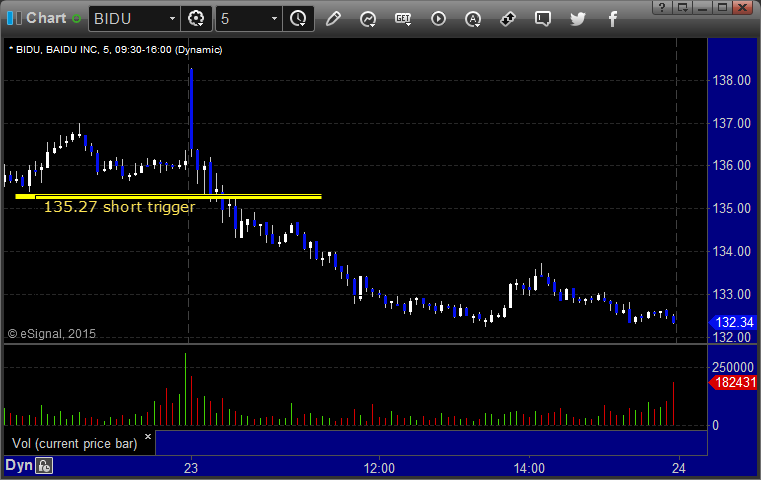Click the 182431 volume value marker

(733, 382)
